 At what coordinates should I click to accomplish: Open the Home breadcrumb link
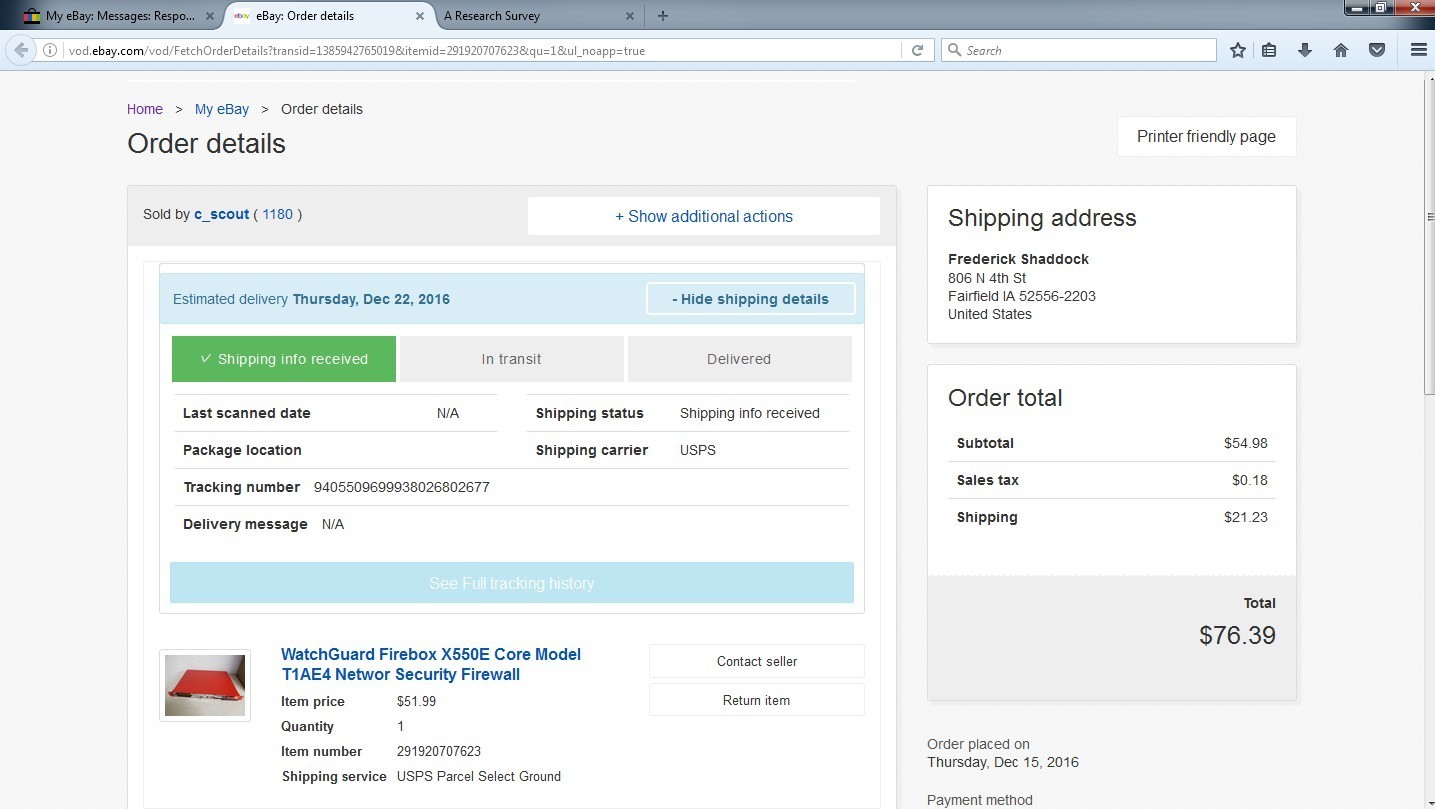[145, 109]
